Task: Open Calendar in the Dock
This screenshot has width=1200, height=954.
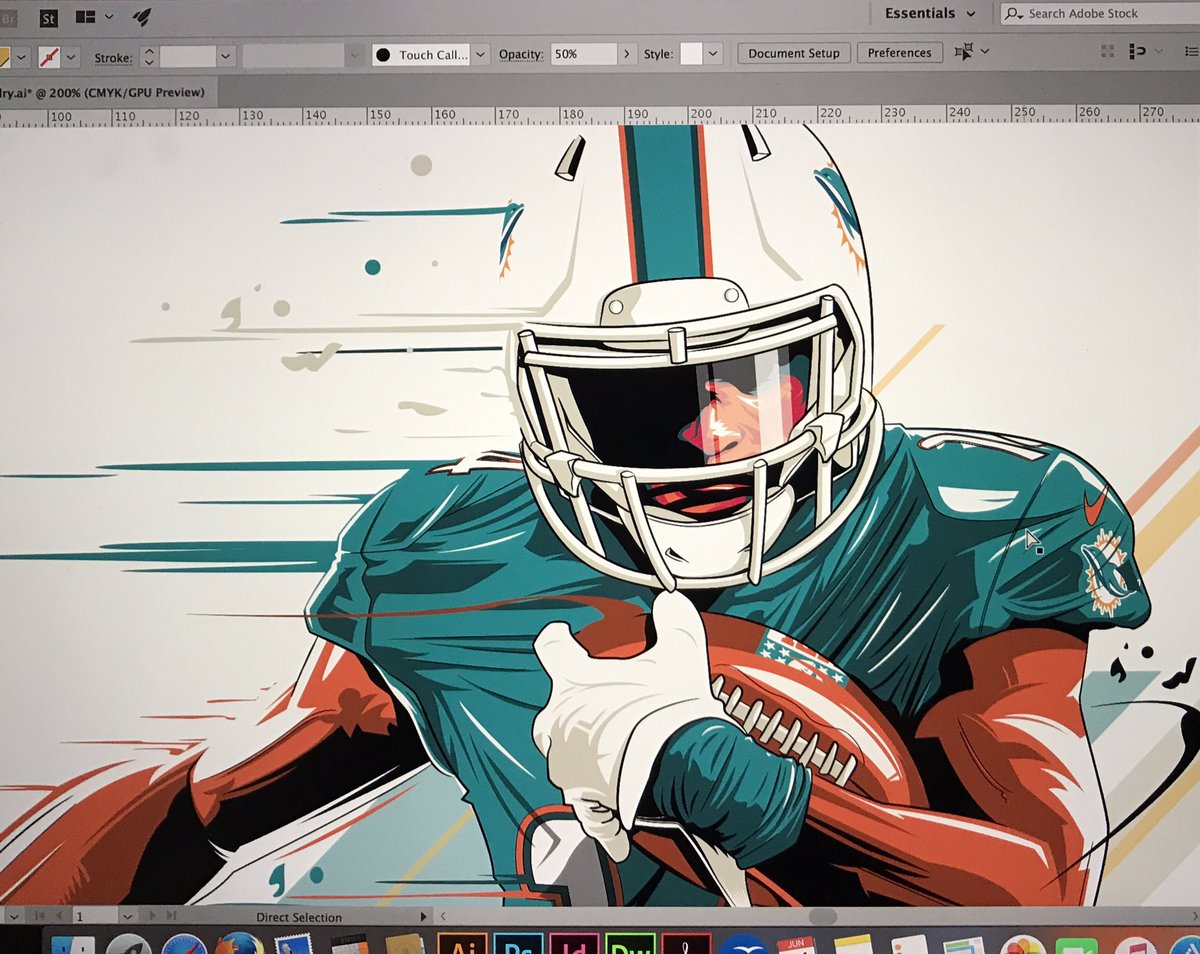Action: point(797,945)
